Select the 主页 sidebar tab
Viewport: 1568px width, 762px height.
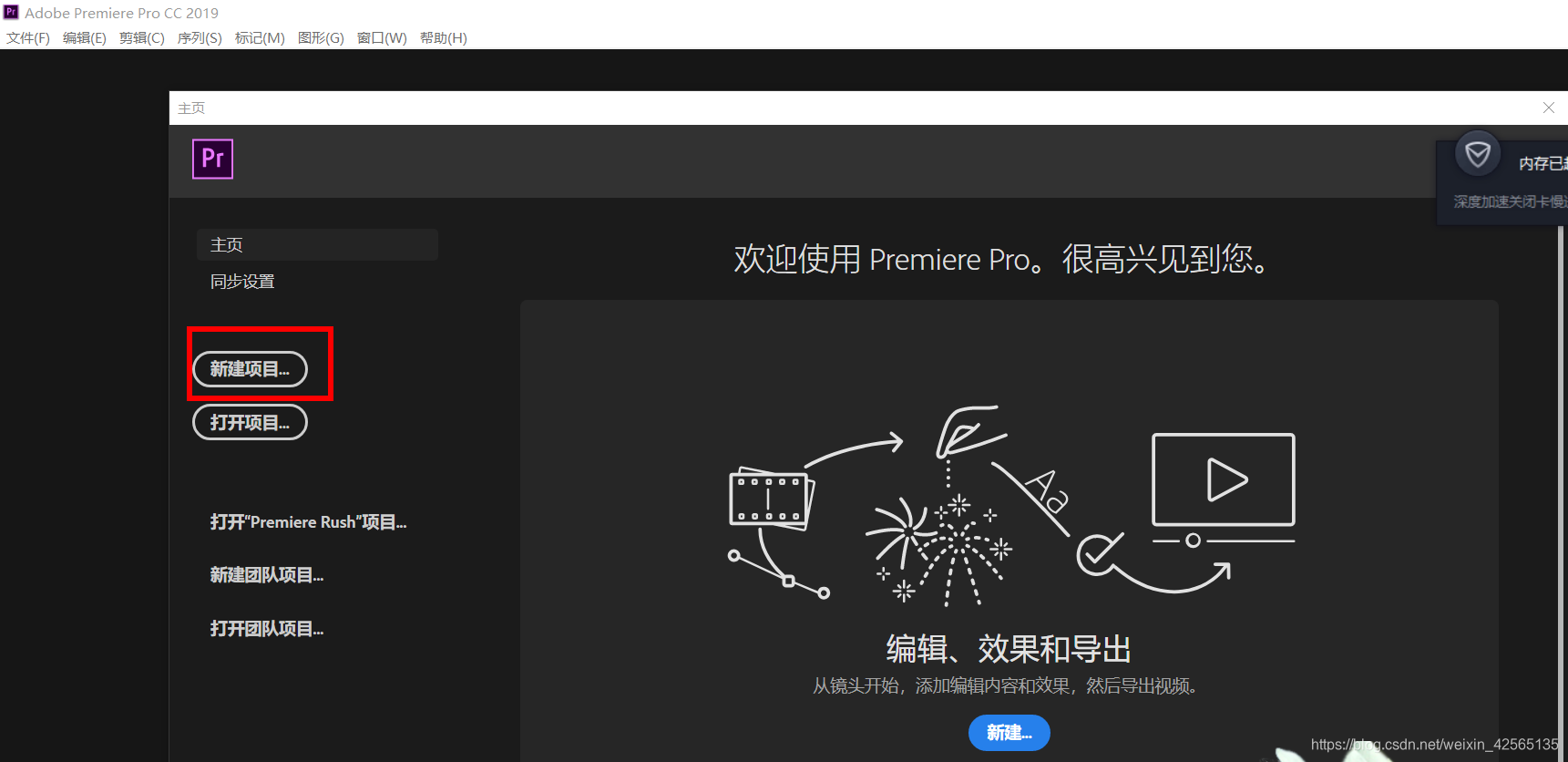point(317,244)
